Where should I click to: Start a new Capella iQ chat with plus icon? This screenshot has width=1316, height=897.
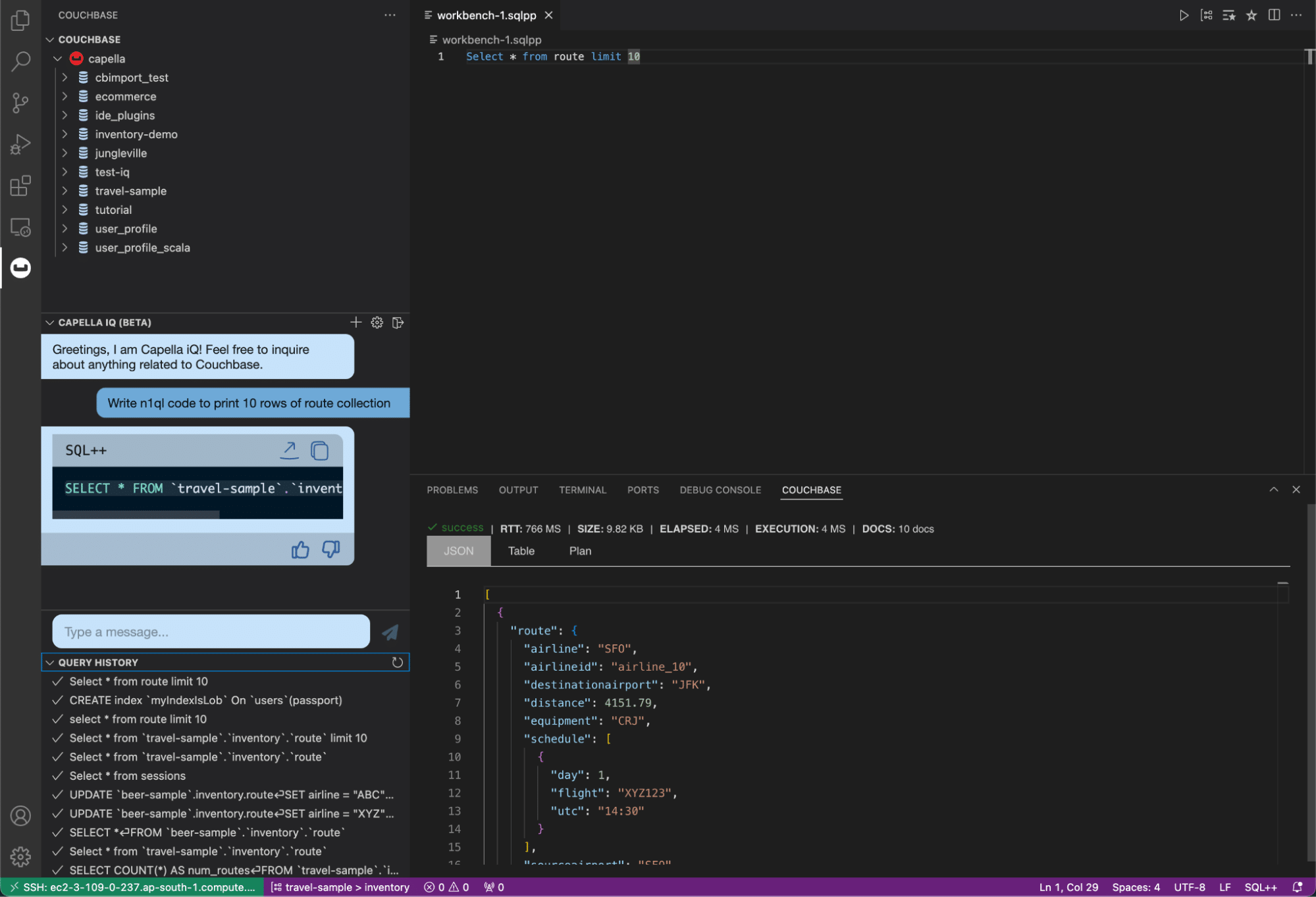tap(355, 322)
